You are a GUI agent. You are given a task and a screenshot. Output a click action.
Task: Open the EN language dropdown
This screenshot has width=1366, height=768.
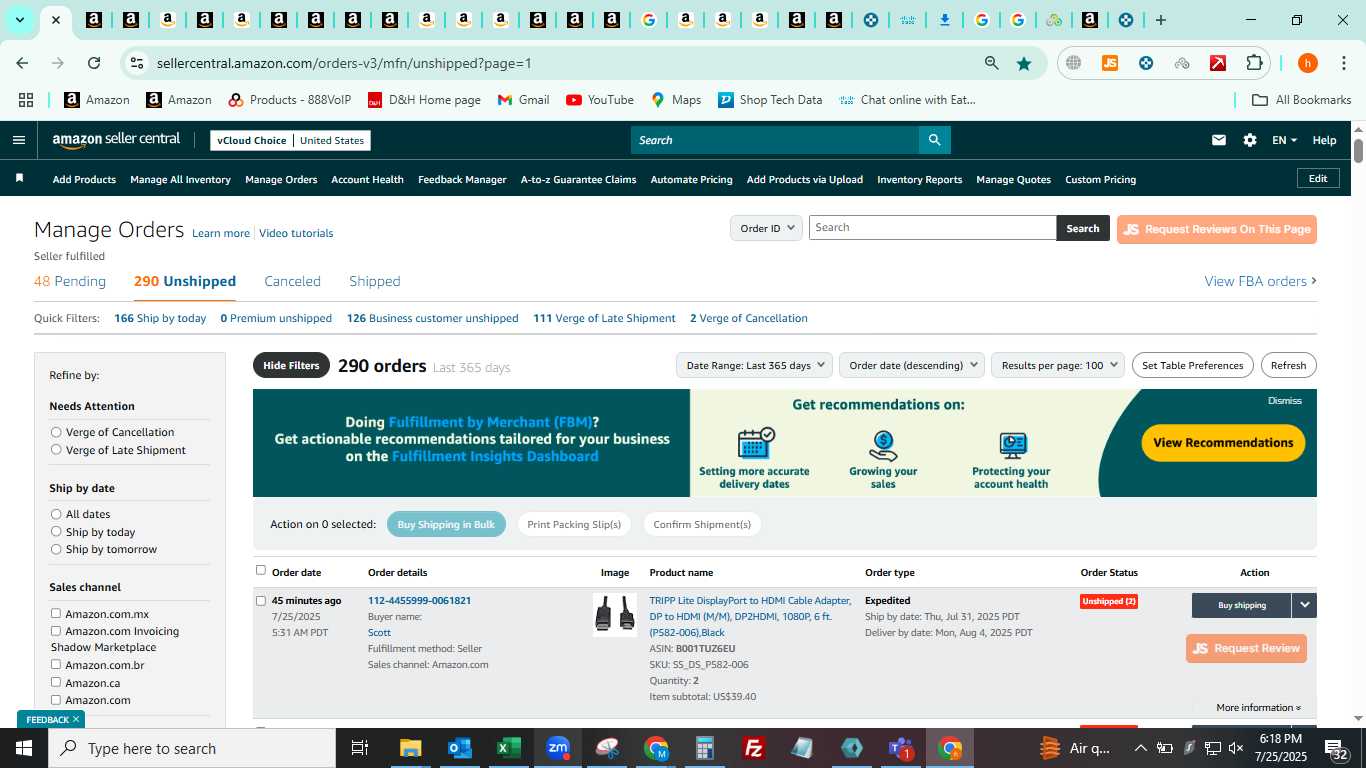point(1284,140)
